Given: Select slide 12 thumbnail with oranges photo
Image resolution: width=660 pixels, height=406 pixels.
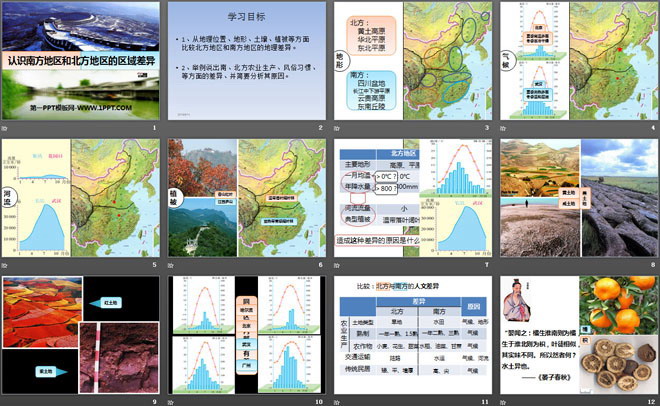Looking at the screenshot, I should [x=579, y=335].
